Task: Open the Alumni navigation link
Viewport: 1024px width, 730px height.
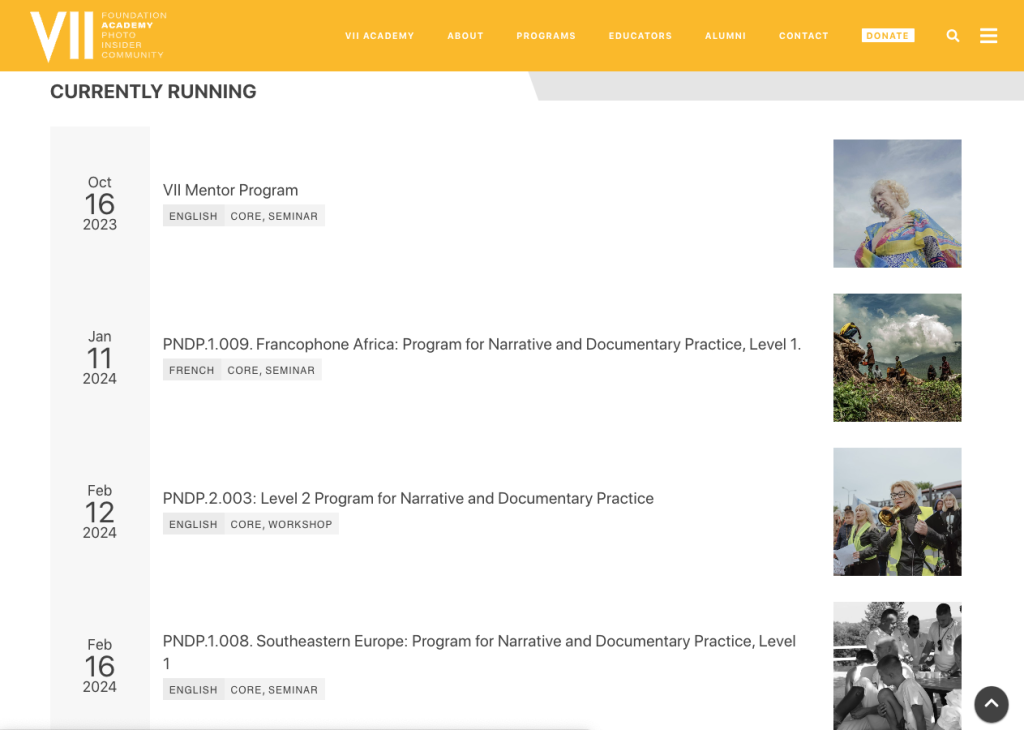Action: [725, 36]
